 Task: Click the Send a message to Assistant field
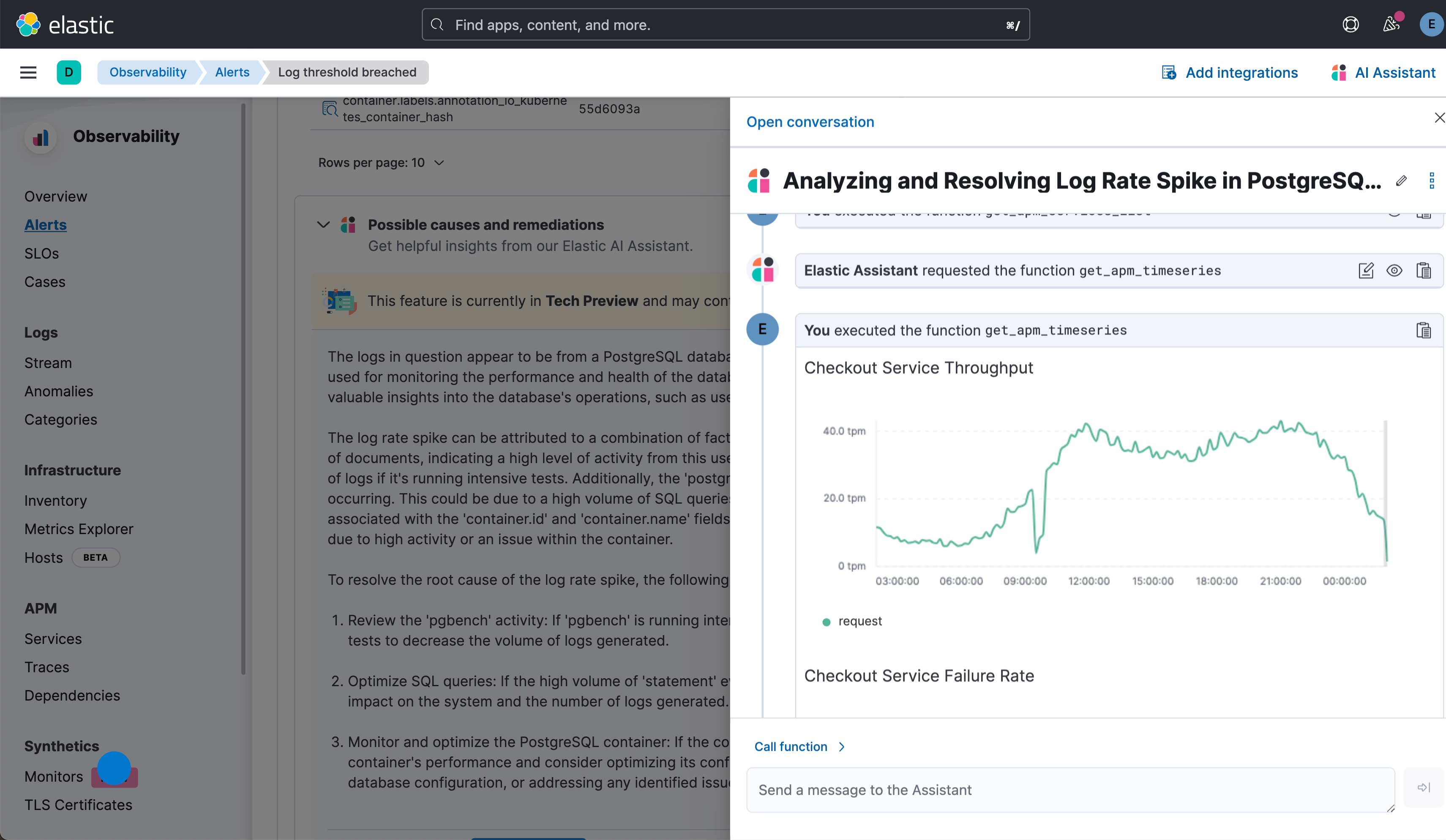click(x=1070, y=790)
